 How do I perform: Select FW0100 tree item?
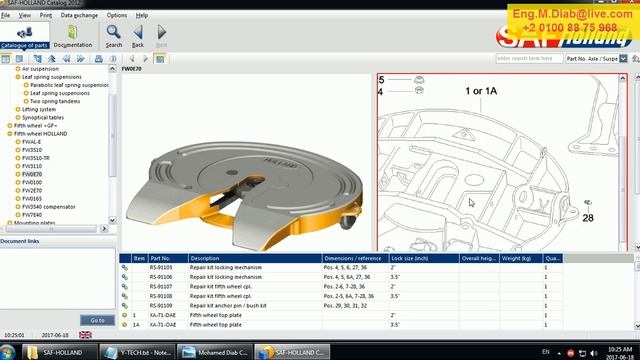tap(32, 182)
